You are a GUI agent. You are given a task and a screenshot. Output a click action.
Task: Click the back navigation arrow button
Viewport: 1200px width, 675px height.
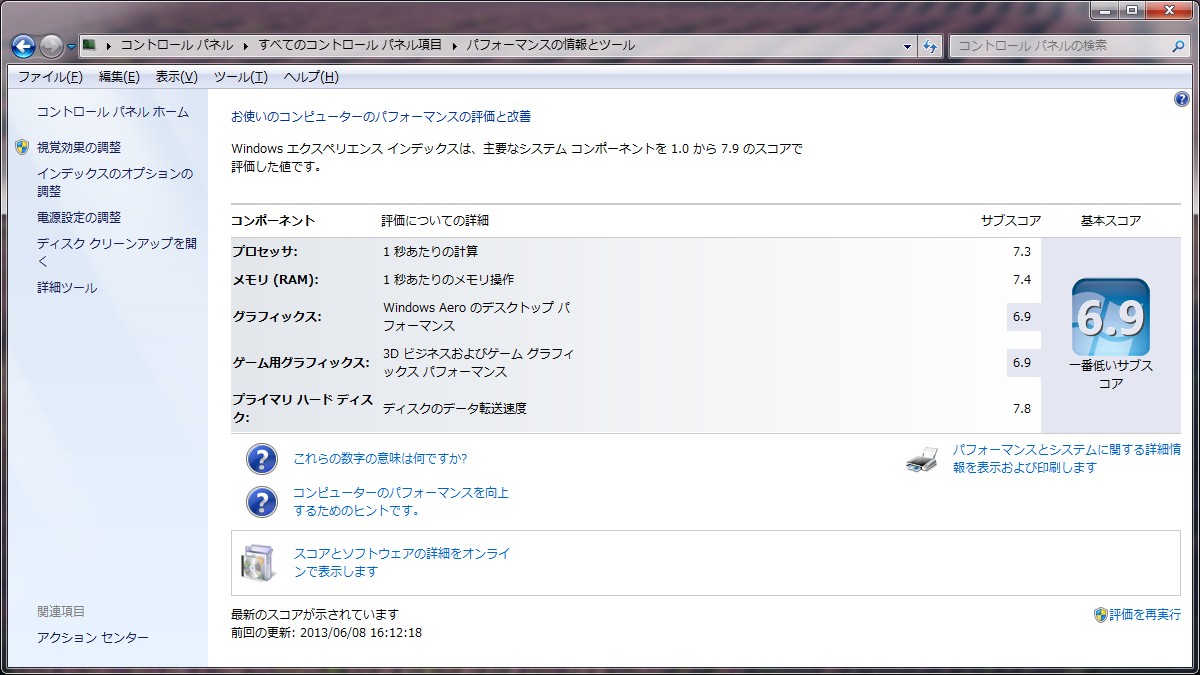(23, 46)
